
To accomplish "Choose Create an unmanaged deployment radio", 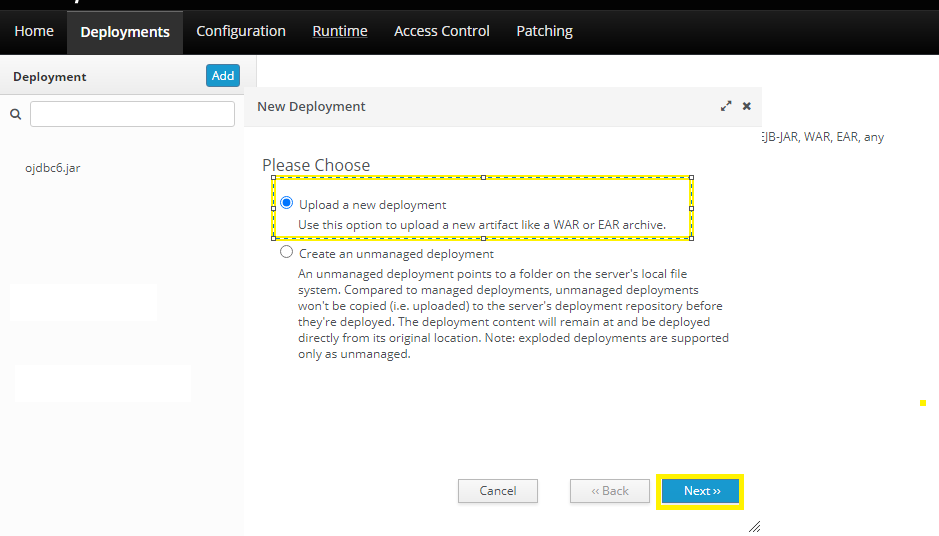I will click(287, 253).
